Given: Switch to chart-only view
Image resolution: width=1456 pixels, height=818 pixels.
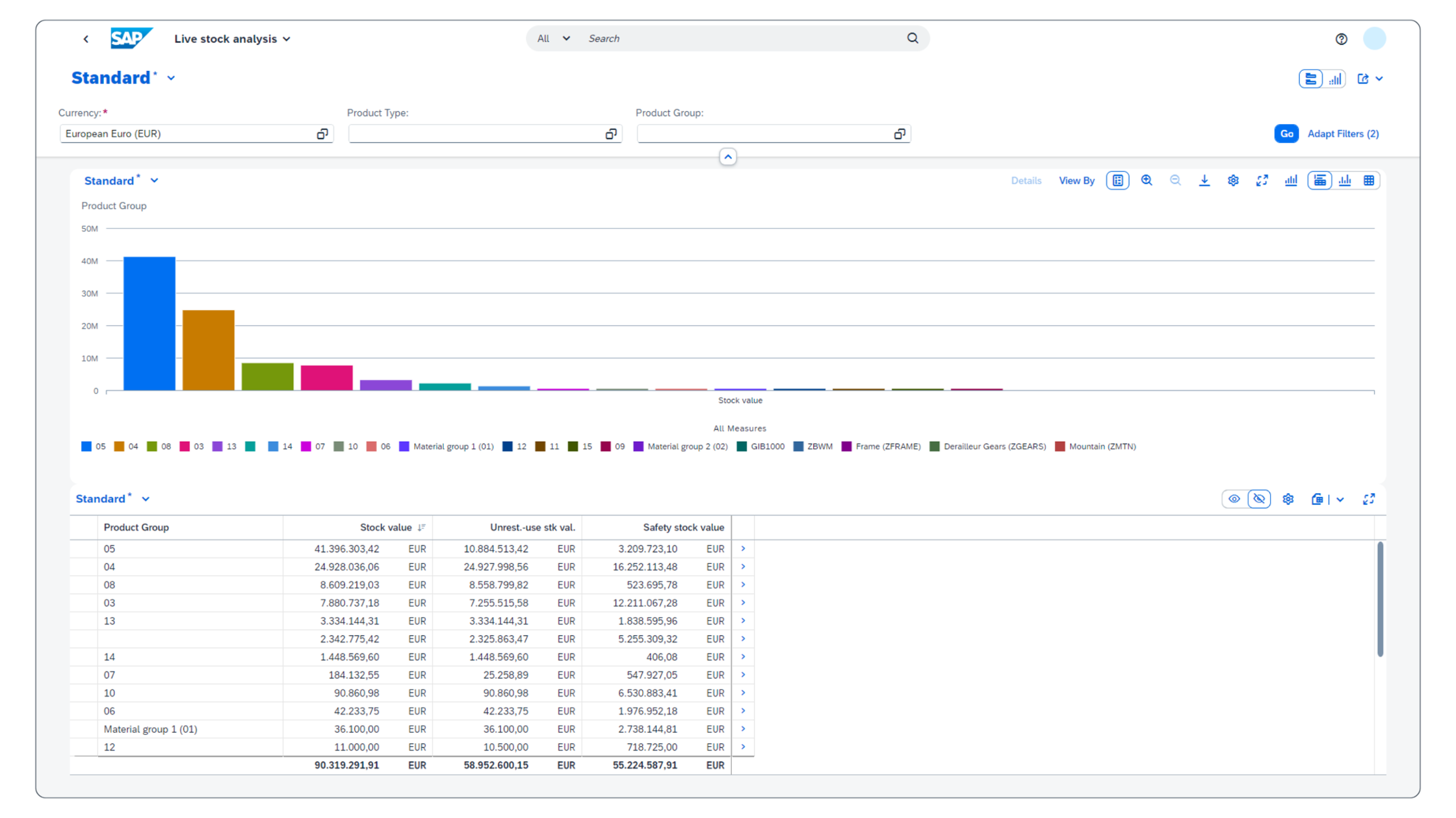Looking at the screenshot, I should 1345,181.
